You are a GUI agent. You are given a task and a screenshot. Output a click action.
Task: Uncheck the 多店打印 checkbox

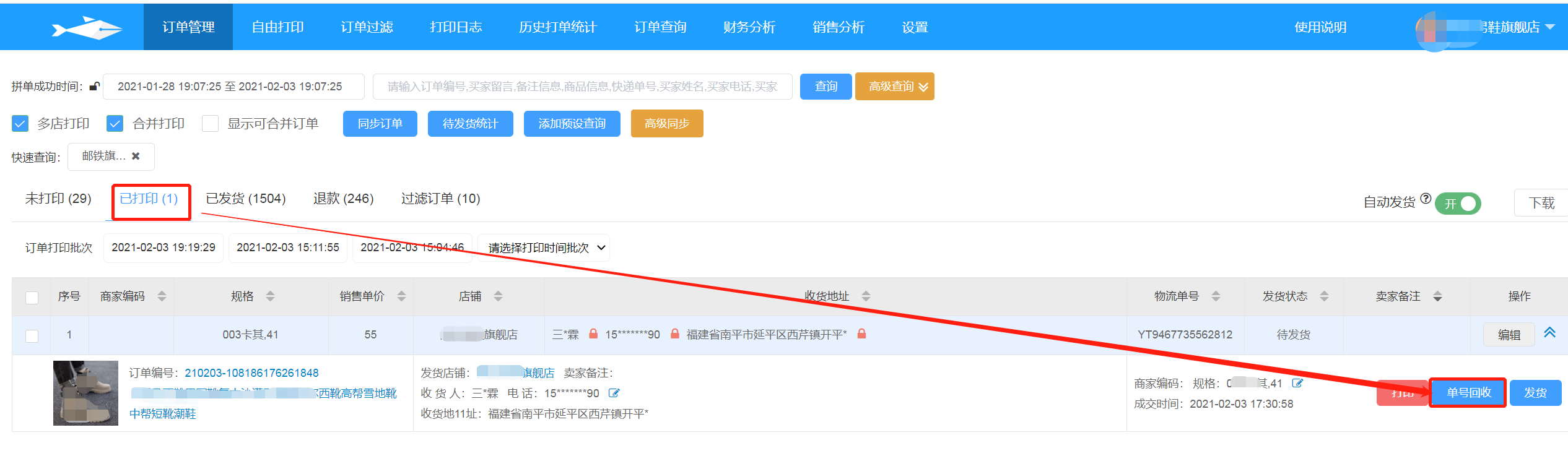(x=20, y=124)
